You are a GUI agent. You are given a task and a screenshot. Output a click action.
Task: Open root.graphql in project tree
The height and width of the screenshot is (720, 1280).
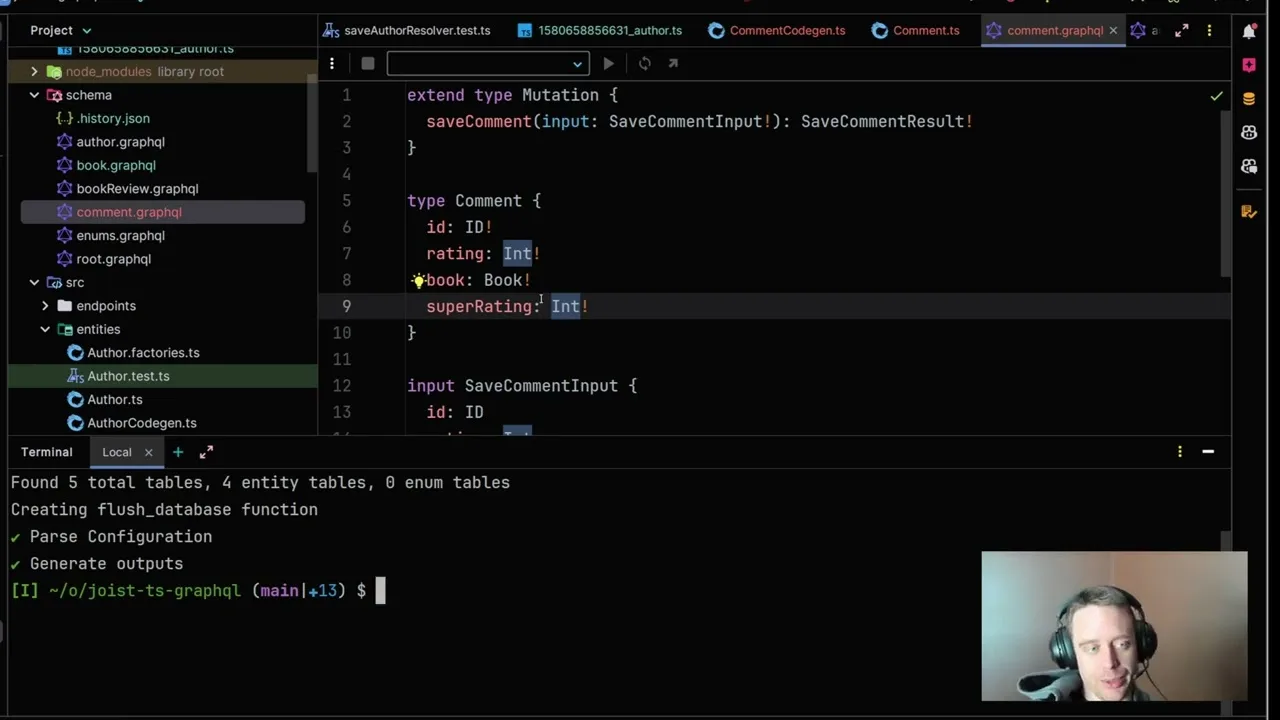(x=113, y=259)
